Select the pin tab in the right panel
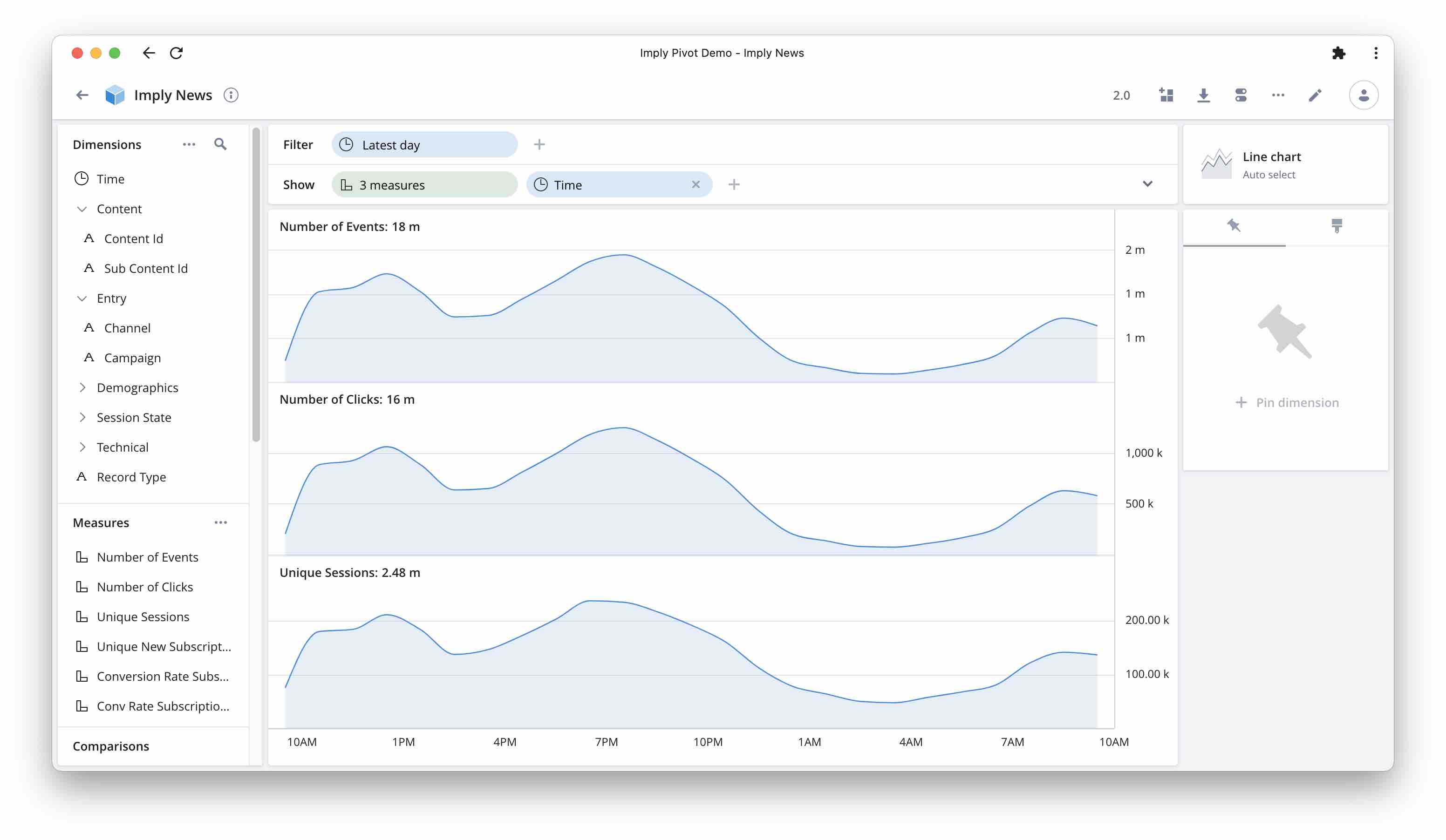The width and height of the screenshot is (1446, 840). [1234, 226]
